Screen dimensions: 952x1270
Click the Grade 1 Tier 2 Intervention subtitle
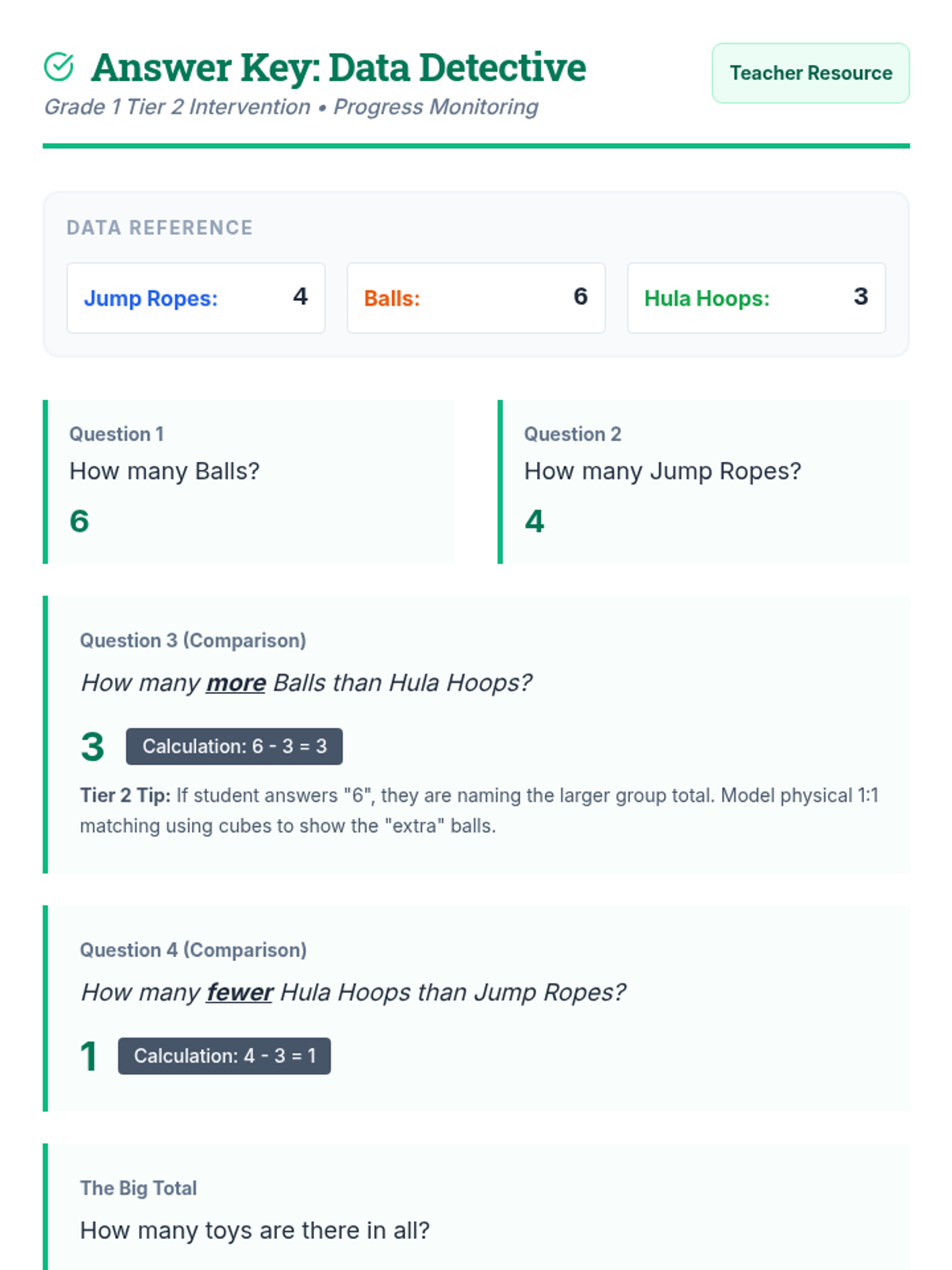(x=290, y=107)
